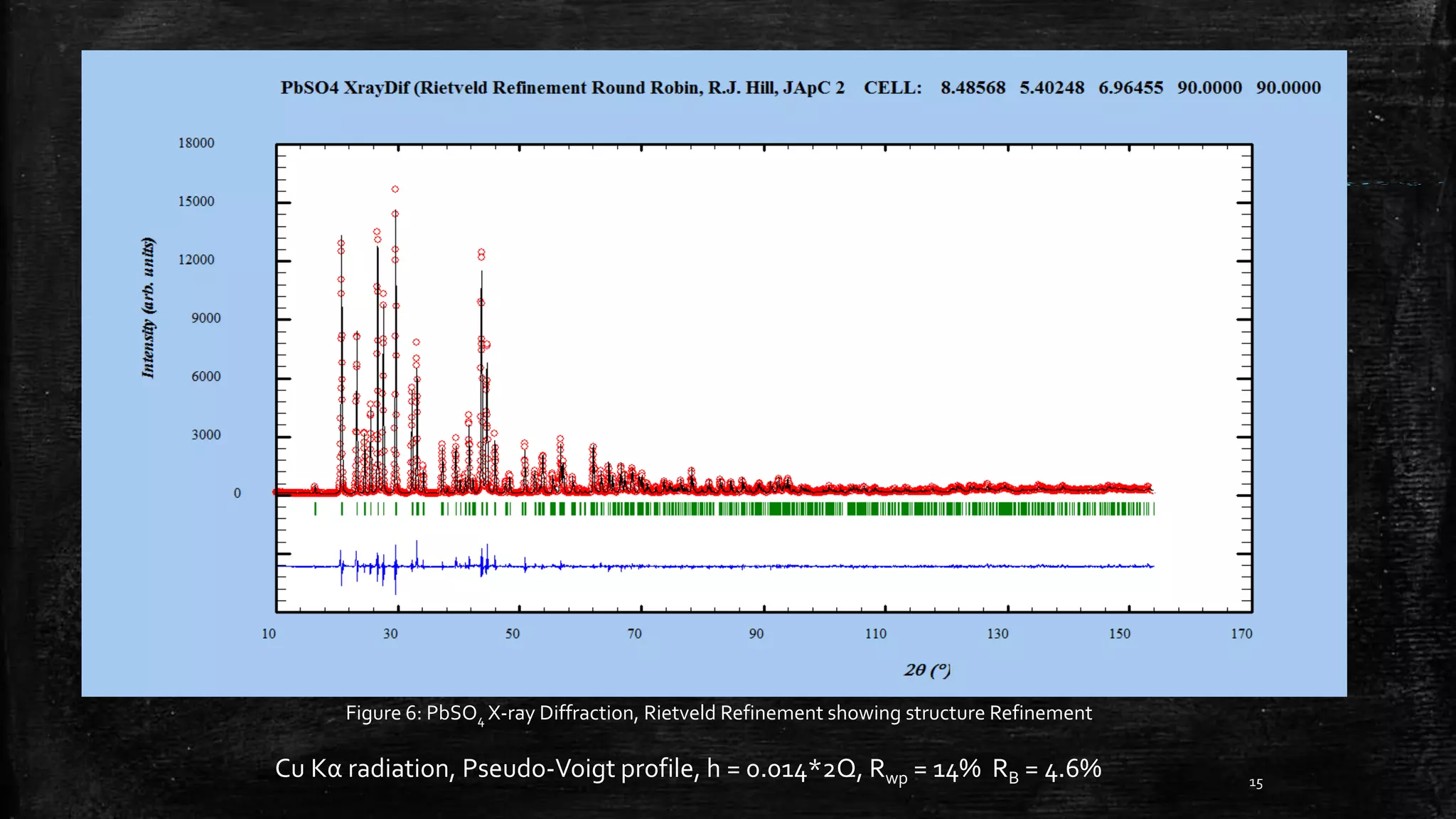
Task: Click the Intensity (arb. units) axis label
Action: [x=148, y=307]
